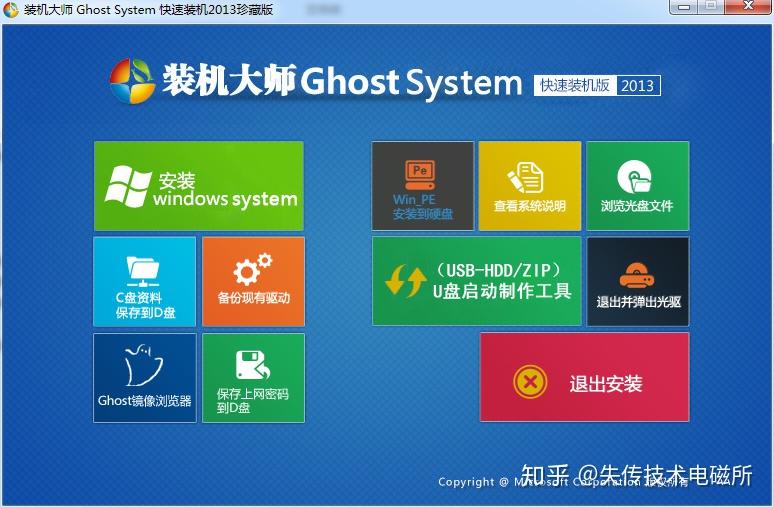Click the 快速装机版 badge
Screen dimensions: 774x508
575,85
